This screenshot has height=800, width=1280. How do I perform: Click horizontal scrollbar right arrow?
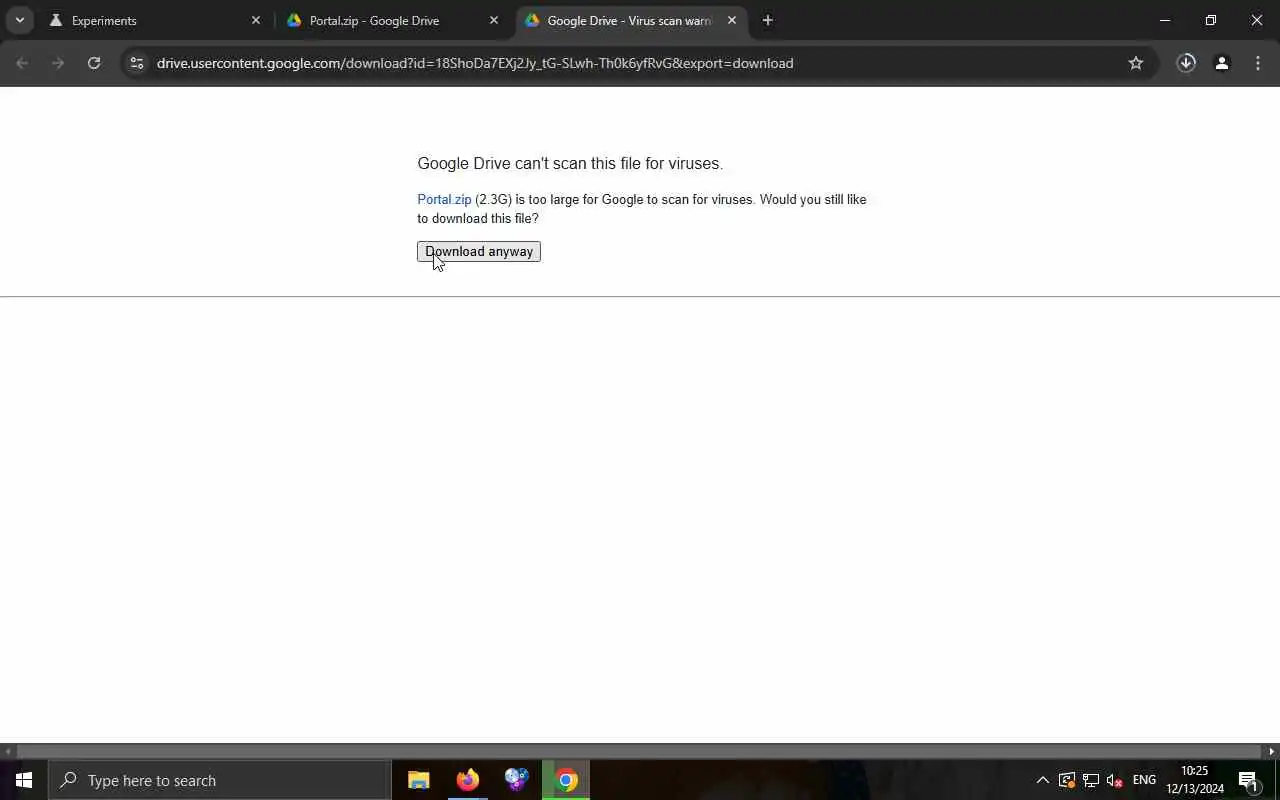coord(1271,751)
